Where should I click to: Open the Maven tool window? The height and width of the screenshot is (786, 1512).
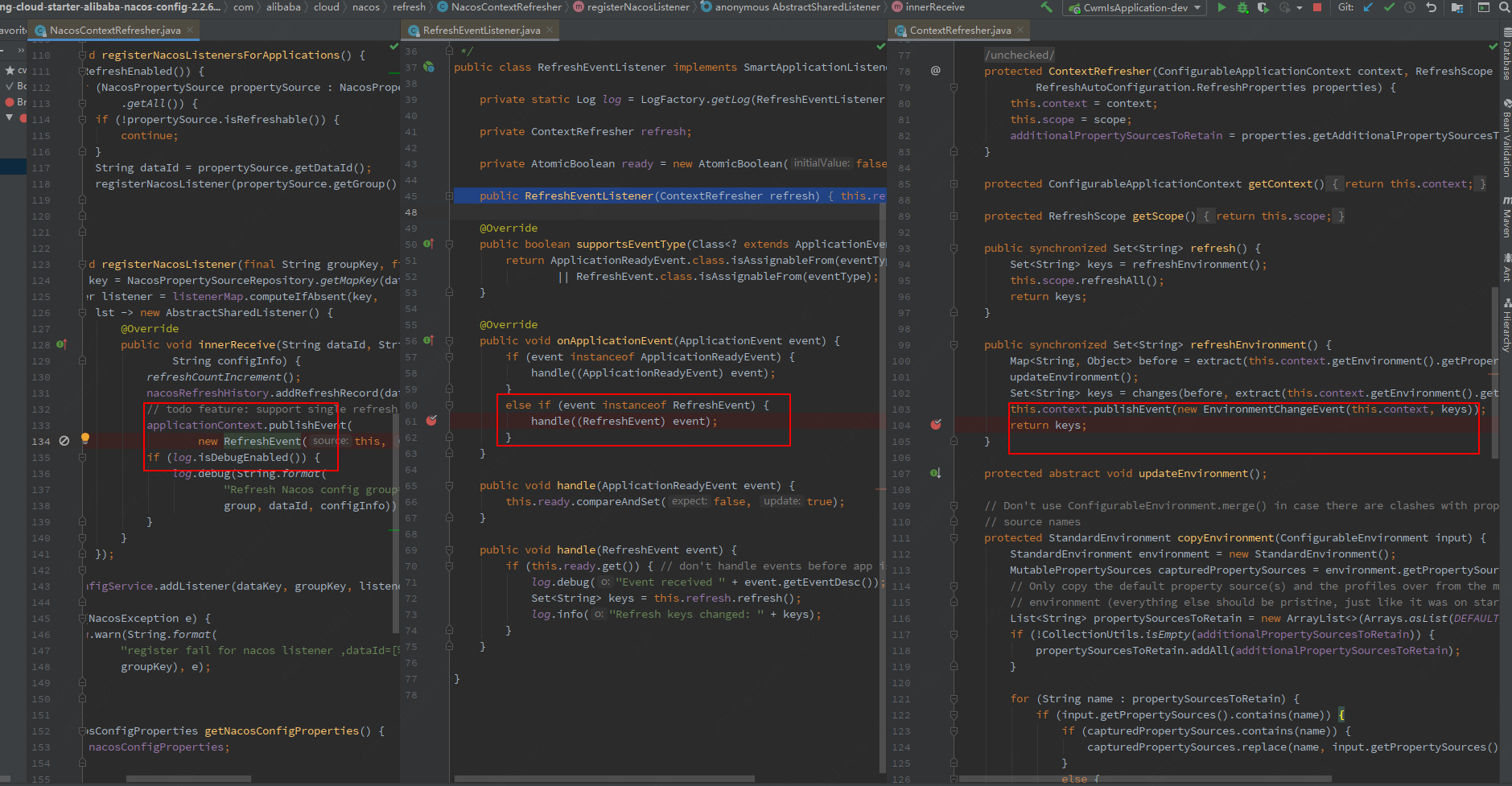click(x=1506, y=217)
